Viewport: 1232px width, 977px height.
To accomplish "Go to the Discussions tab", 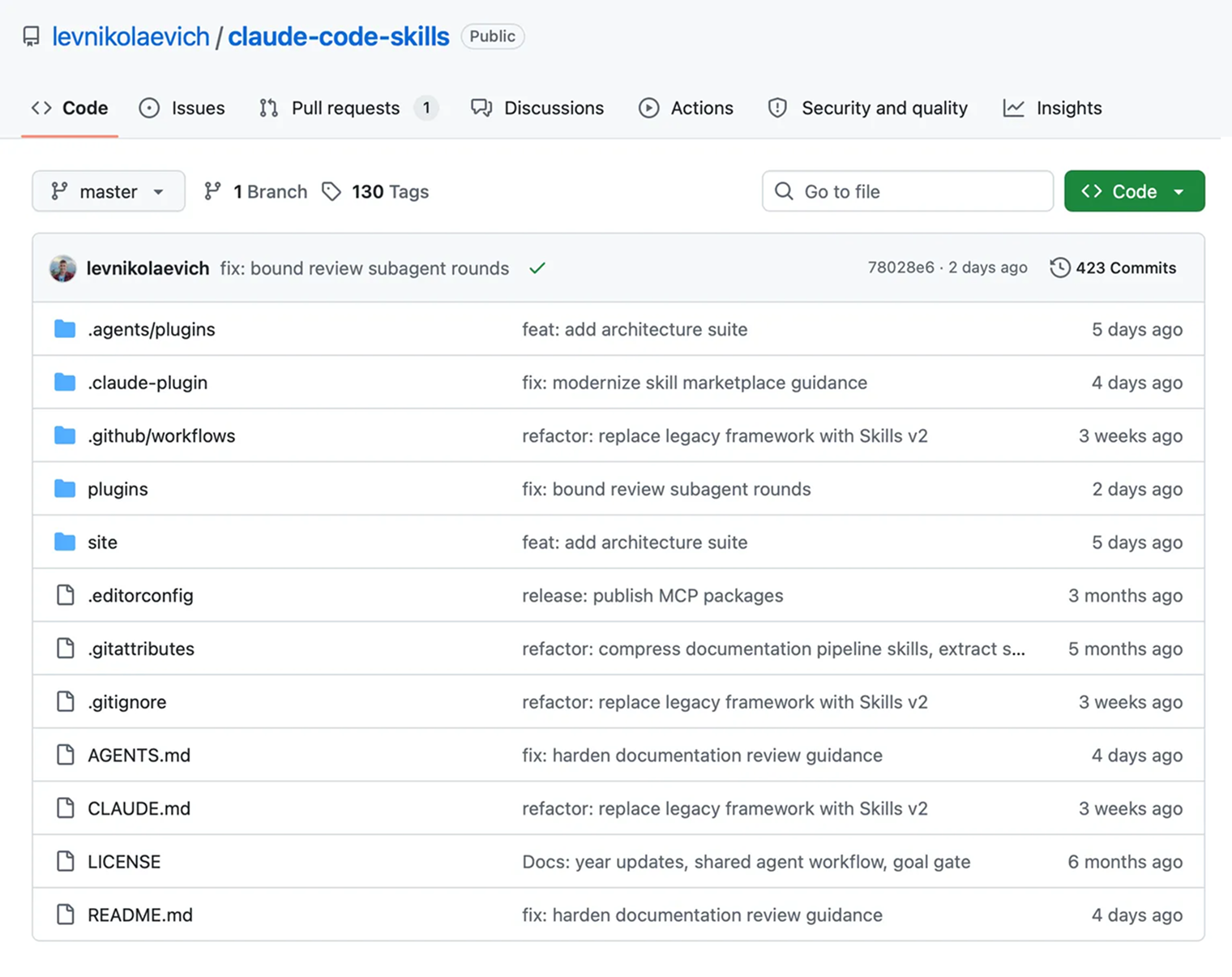I will click(537, 108).
